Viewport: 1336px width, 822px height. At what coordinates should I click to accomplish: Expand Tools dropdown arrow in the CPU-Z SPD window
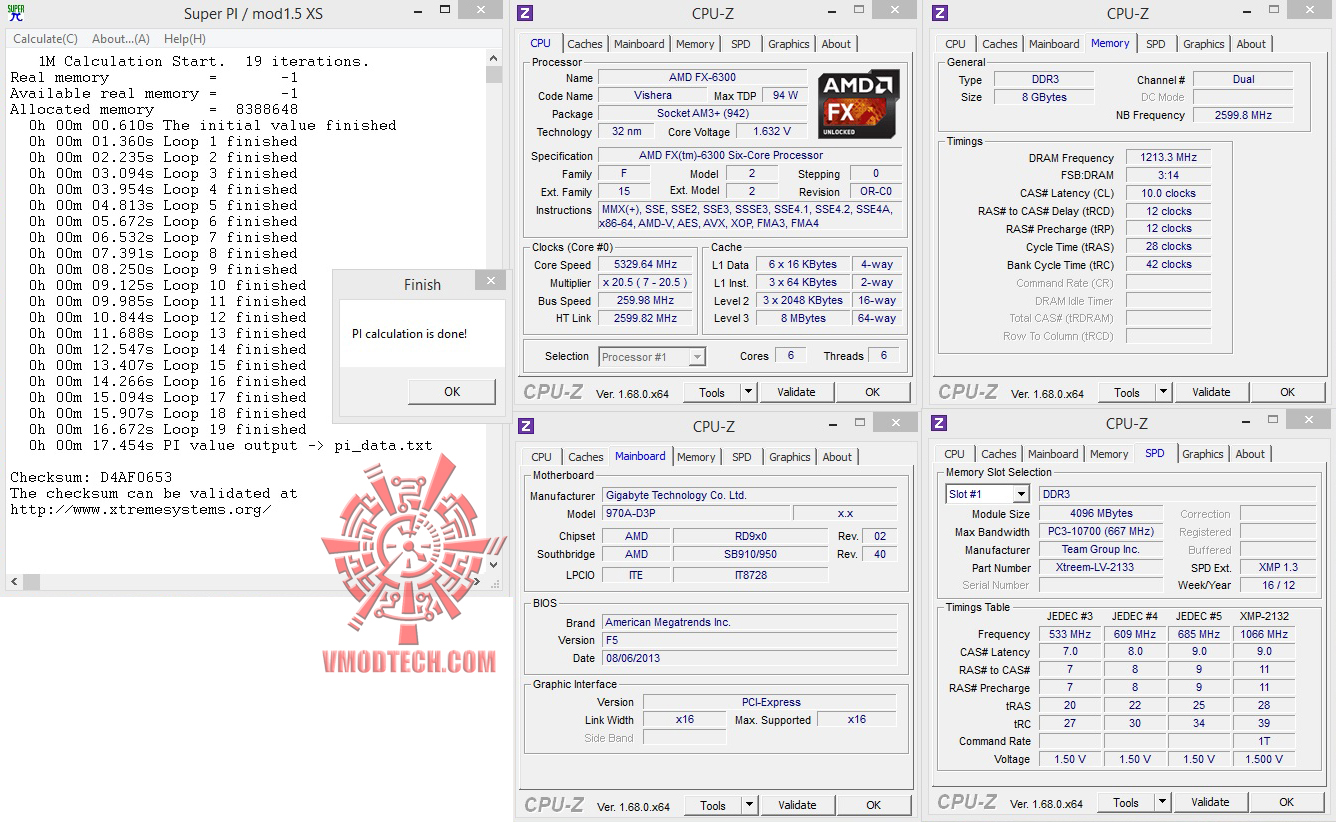coord(1162,802)
